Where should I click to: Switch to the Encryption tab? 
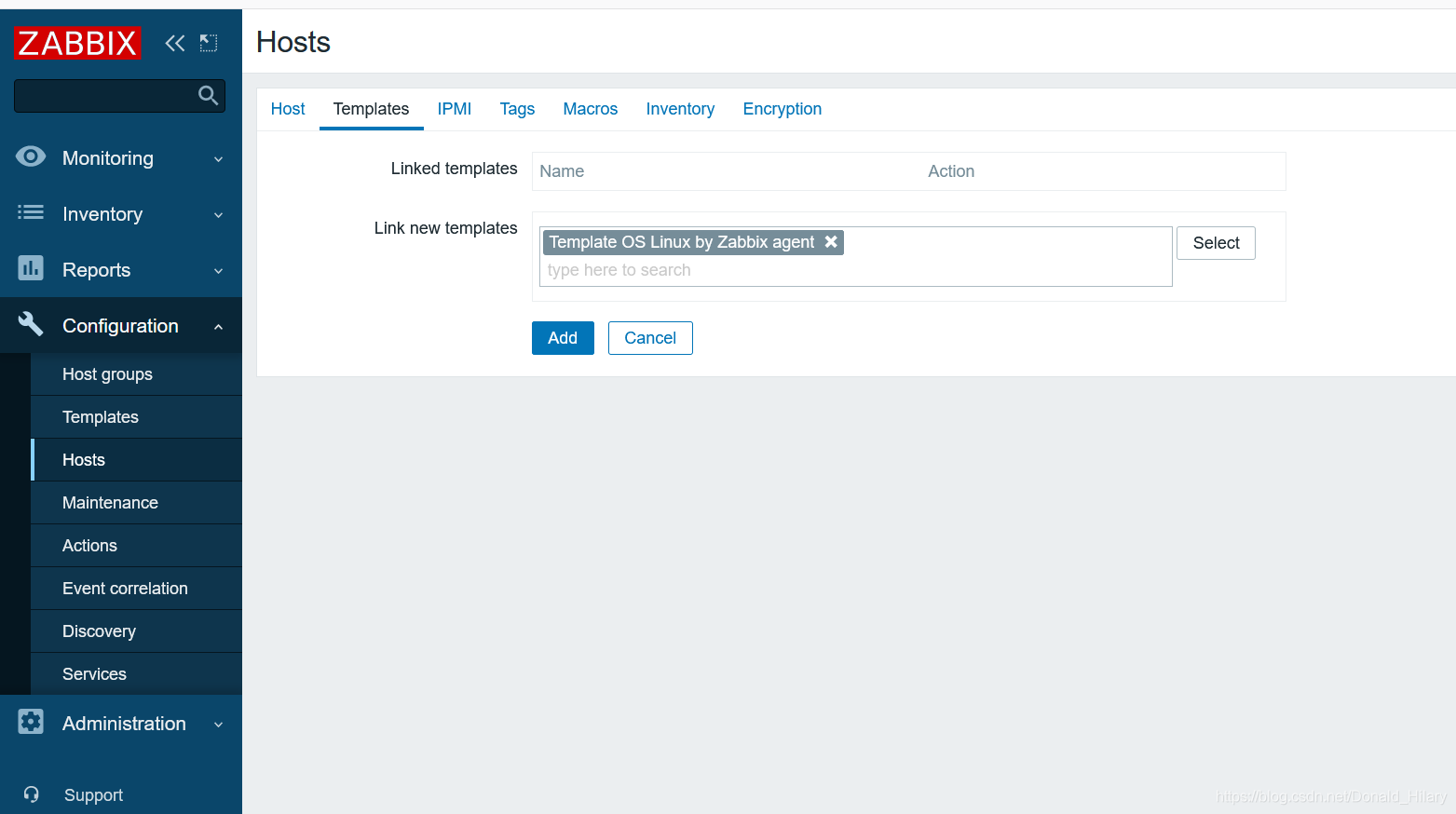pyautogui.click(x=782, y=109)
